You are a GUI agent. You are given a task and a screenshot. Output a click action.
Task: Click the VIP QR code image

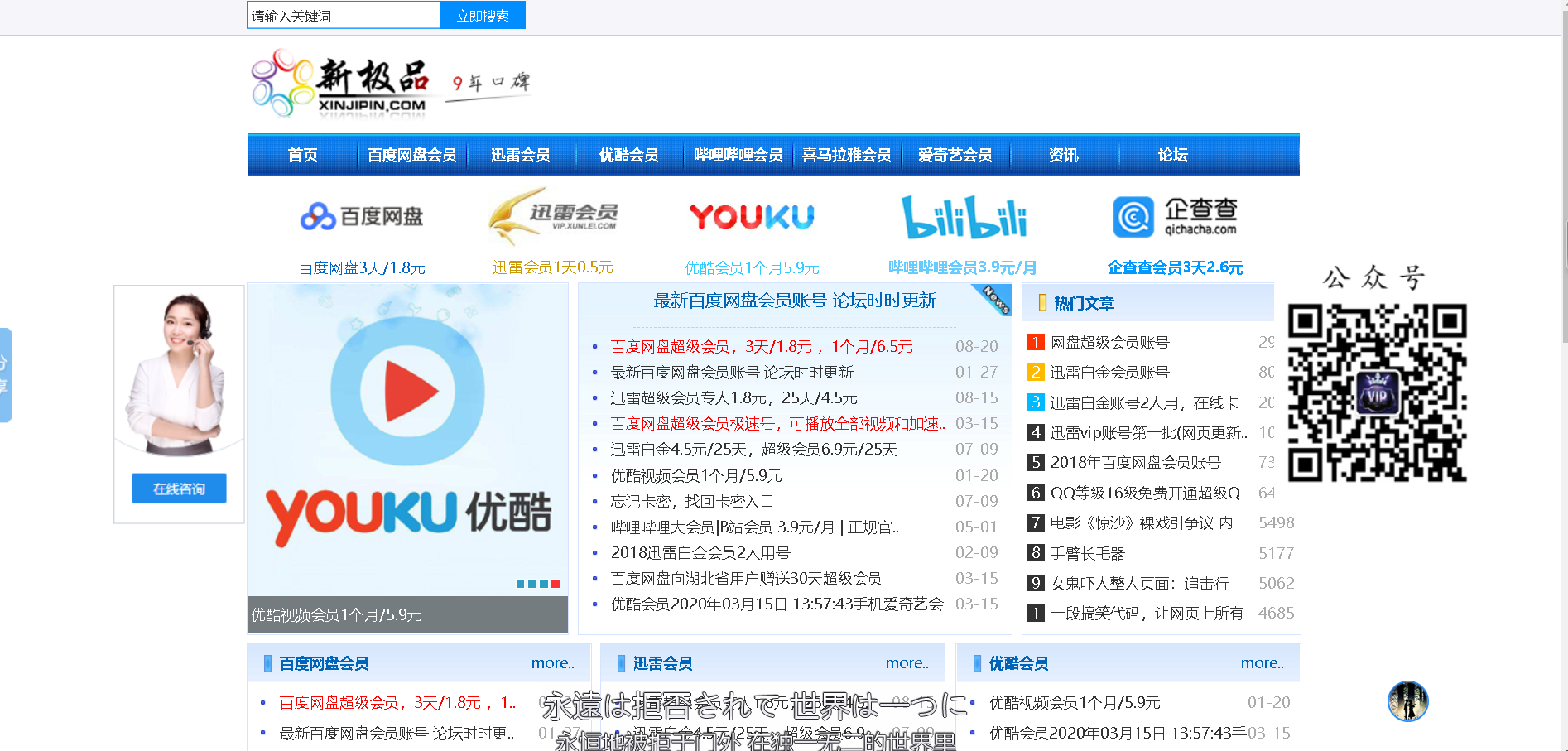[x=1378, y=392]
